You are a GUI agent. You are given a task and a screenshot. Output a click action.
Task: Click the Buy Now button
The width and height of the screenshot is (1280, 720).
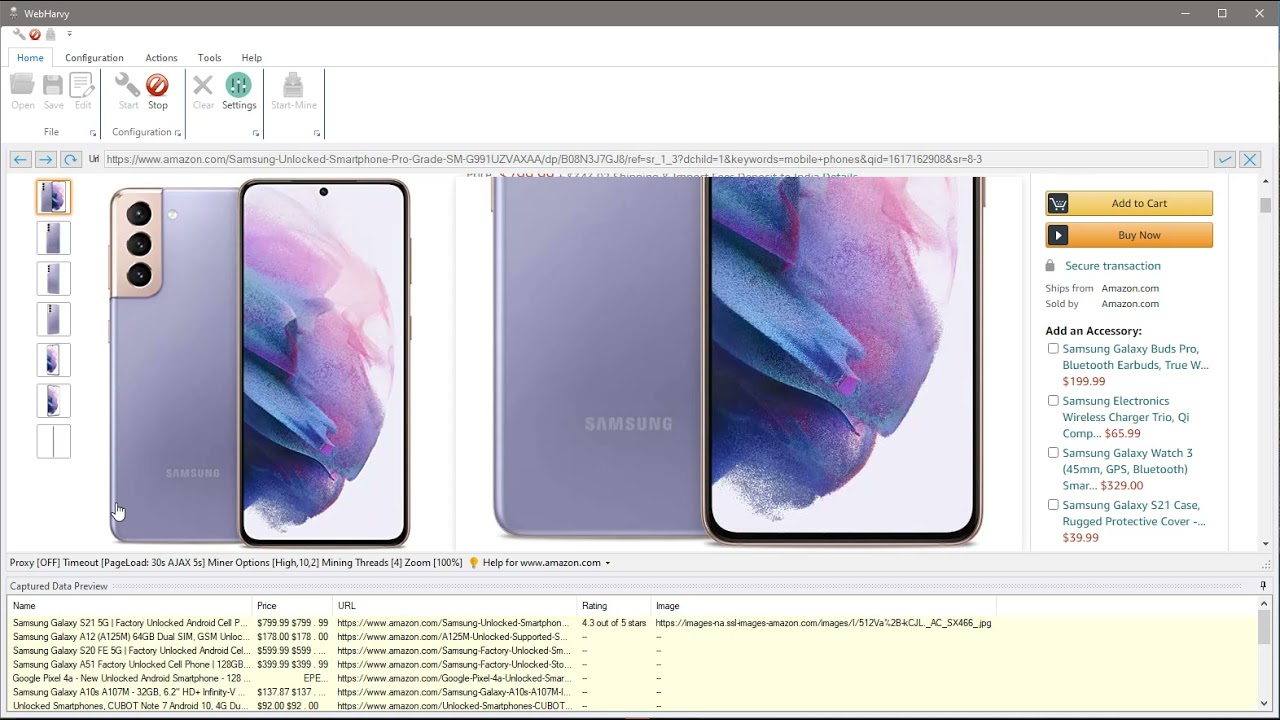tap(1129, 235)
